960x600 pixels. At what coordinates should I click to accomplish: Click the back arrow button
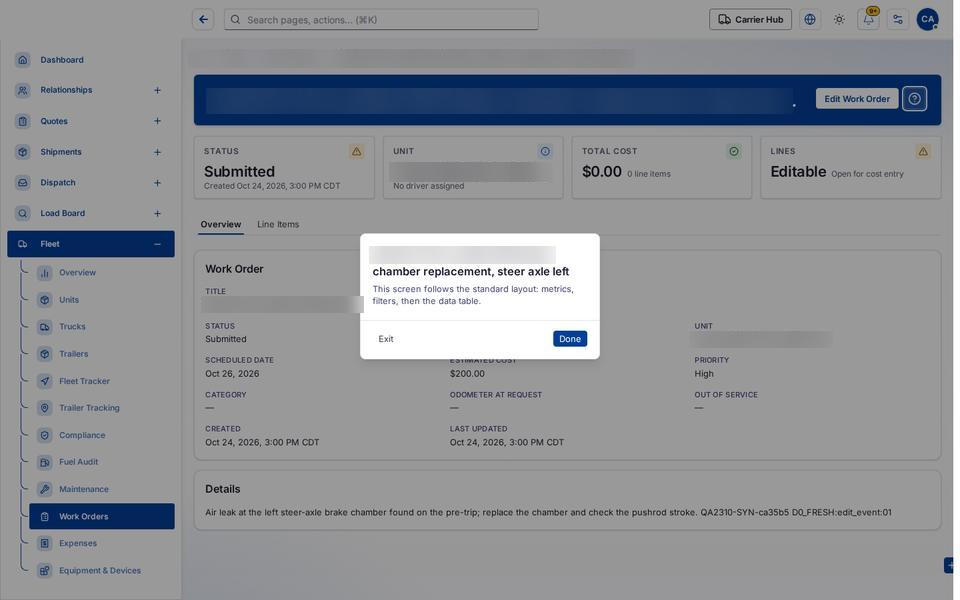pos(203,20)
